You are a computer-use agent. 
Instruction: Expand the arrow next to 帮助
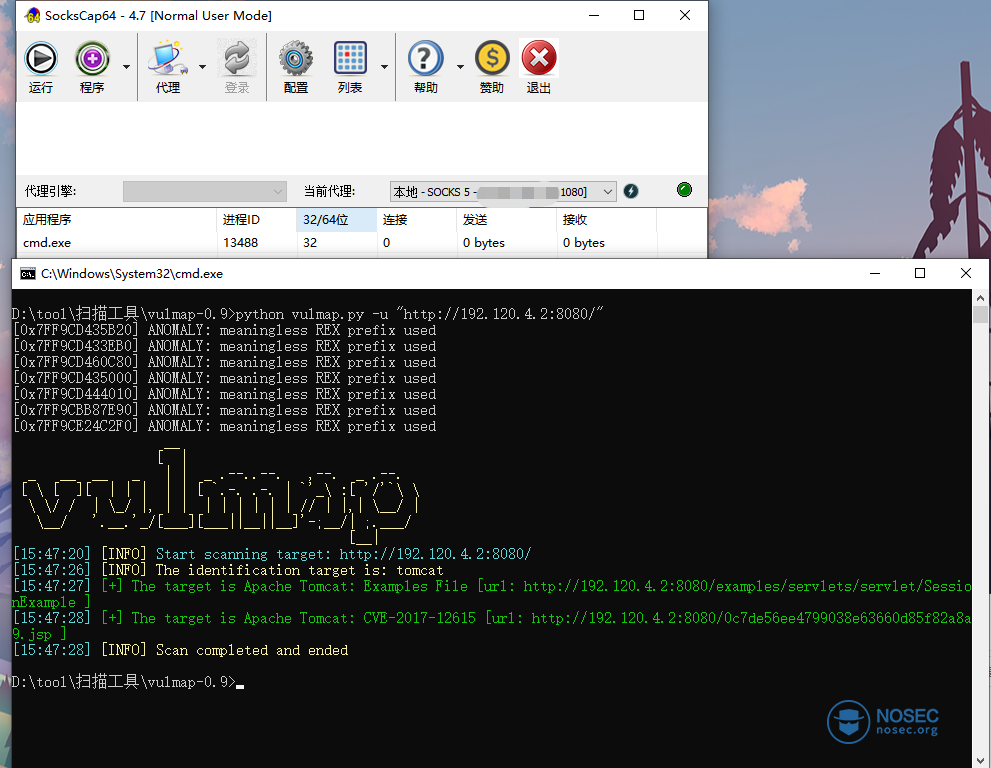tap(460, 67)
